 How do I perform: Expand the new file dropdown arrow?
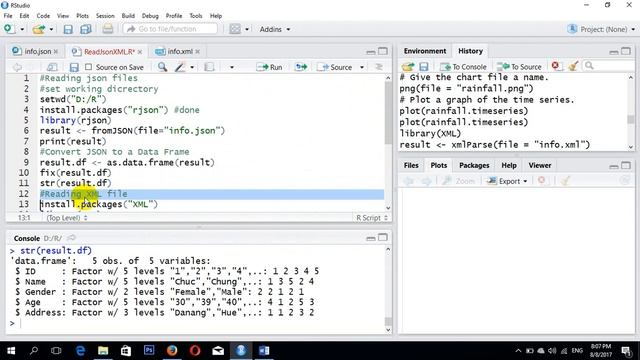(x=22, y=29)
